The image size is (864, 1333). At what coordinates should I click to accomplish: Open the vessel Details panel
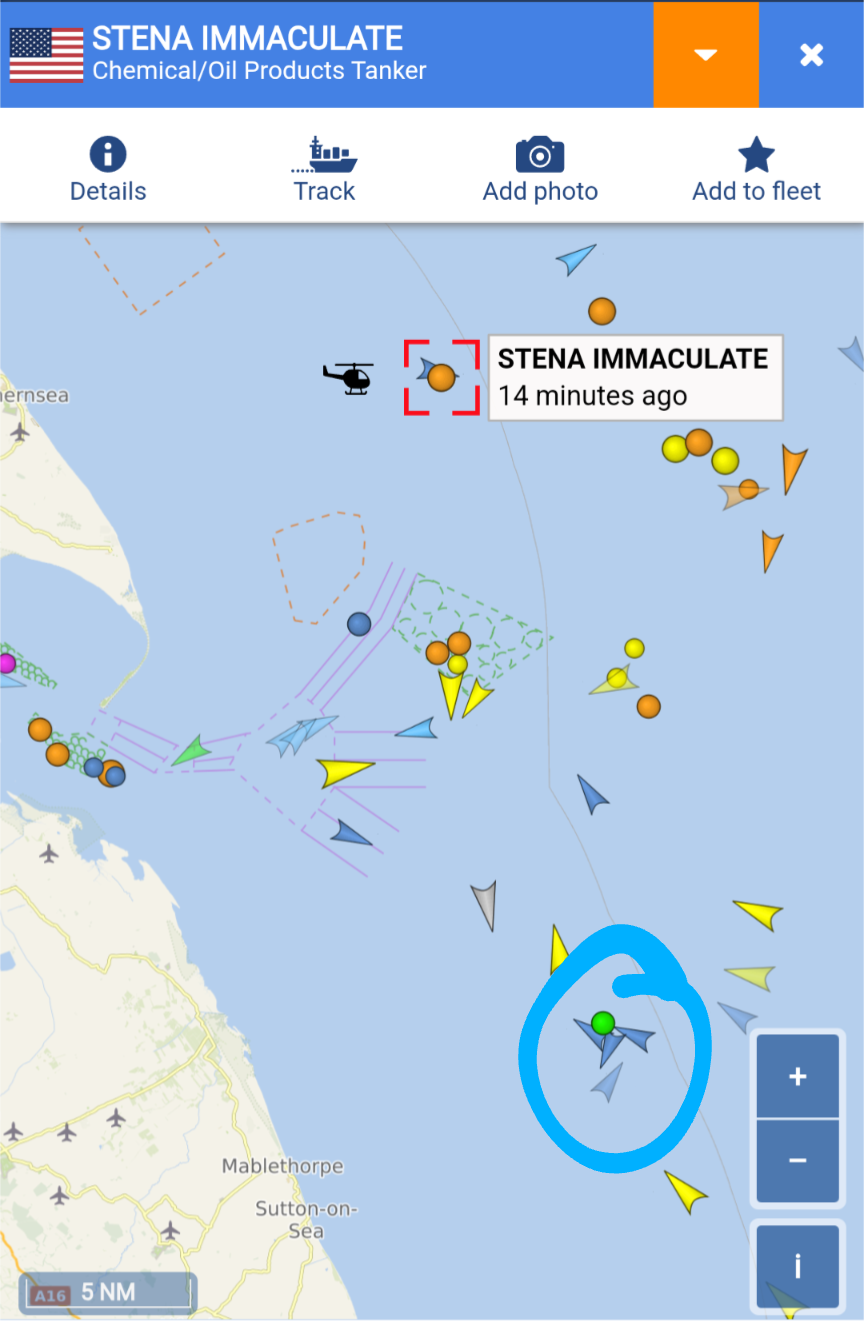pos(108,171)
